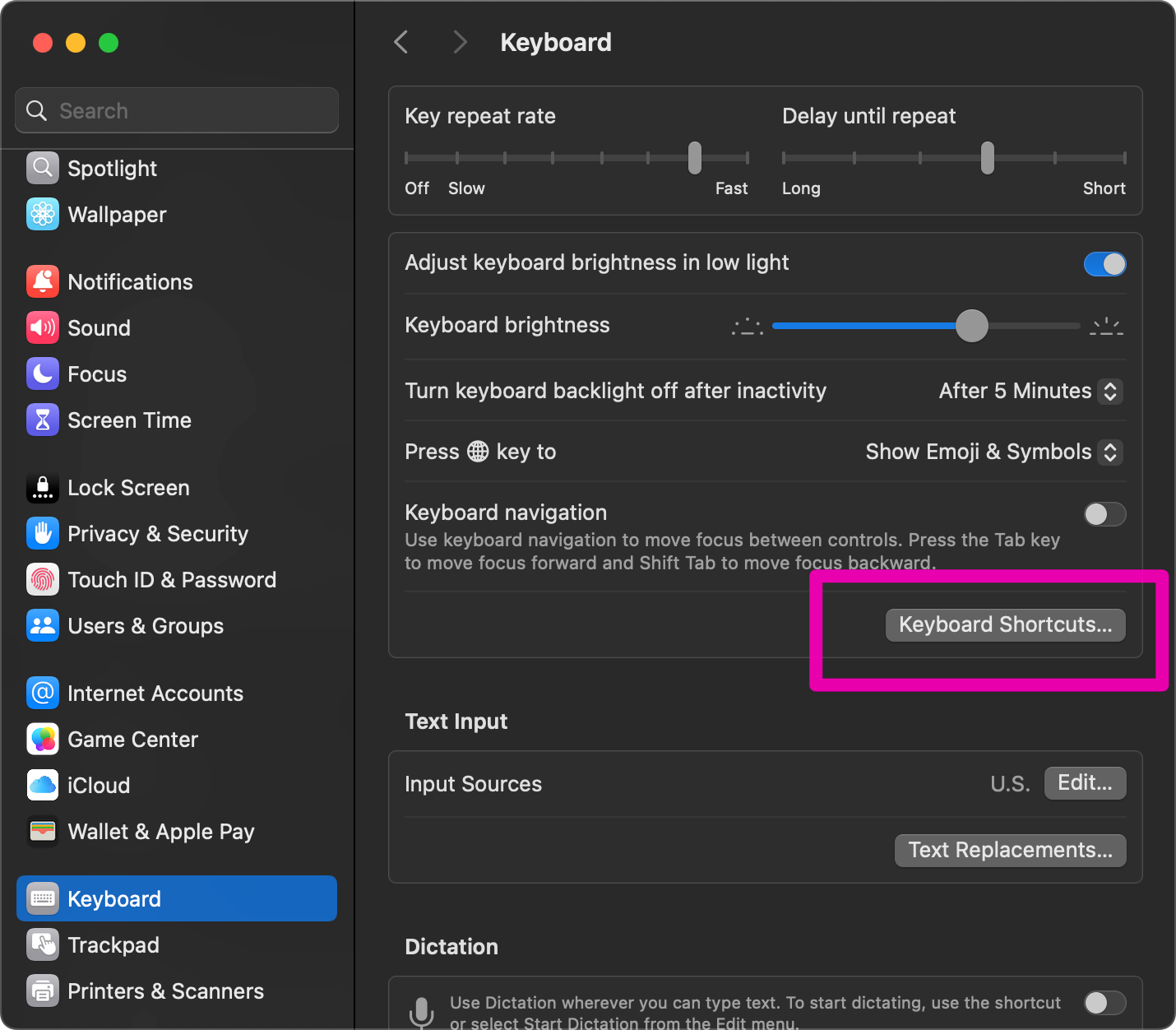The width and height of the screenshot is (1176, 1030).
Task: Click the Game Center bubbles icon
Action: [x=43, y=739]
